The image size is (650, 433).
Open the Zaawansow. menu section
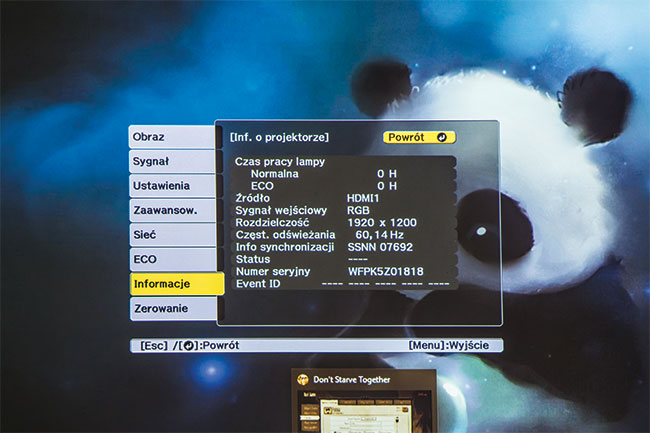[170, 211]
